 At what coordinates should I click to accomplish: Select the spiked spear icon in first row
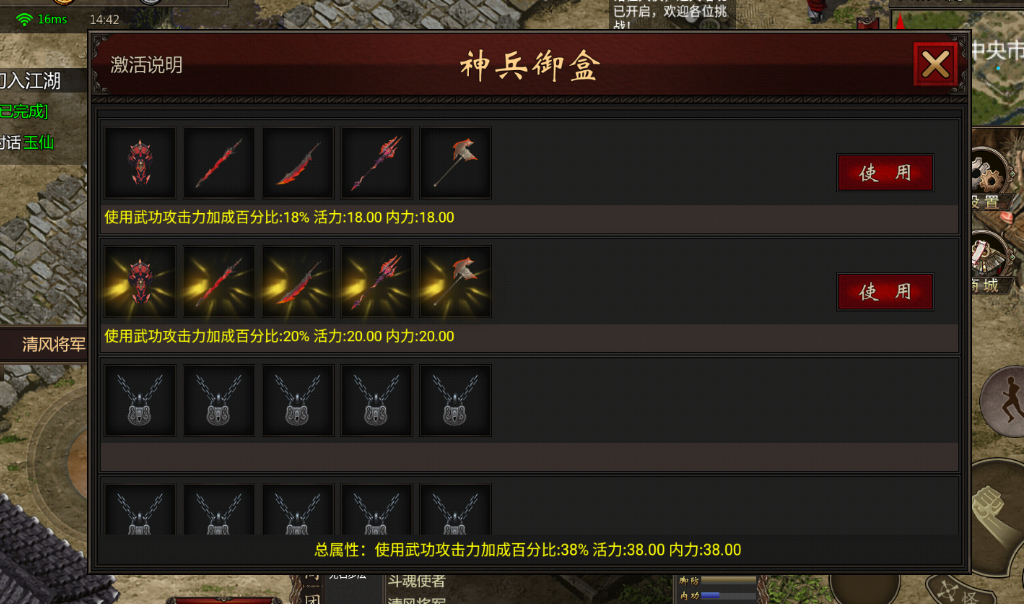coord(376,163)
